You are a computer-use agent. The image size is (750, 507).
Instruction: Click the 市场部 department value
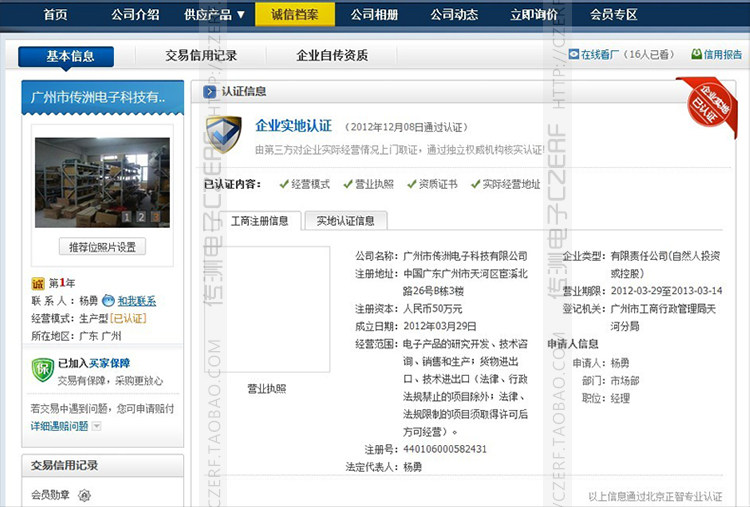click(x=625, y=381)
